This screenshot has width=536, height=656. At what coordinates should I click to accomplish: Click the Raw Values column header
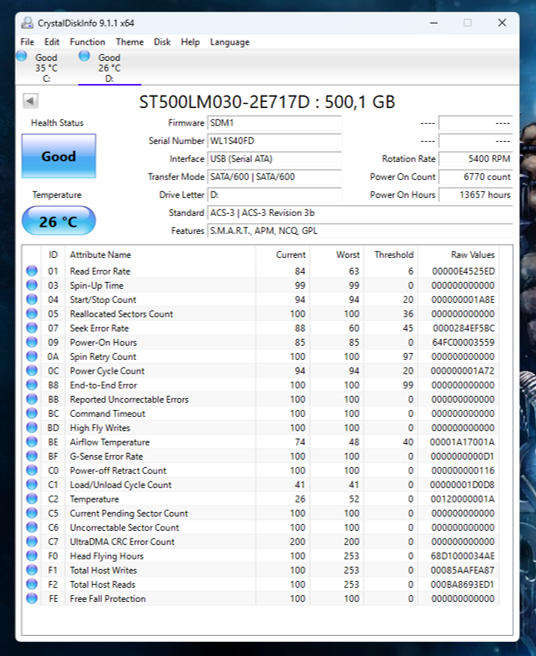(x=473, y=255)
